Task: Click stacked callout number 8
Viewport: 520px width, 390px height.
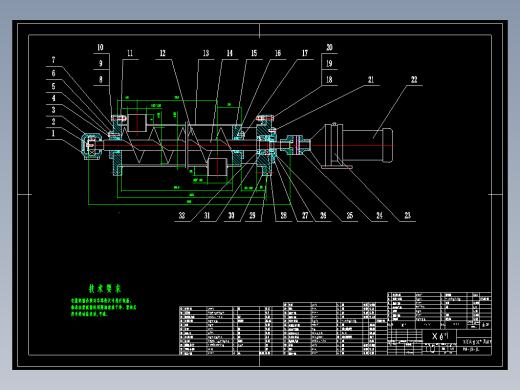Action: [101, 80]
